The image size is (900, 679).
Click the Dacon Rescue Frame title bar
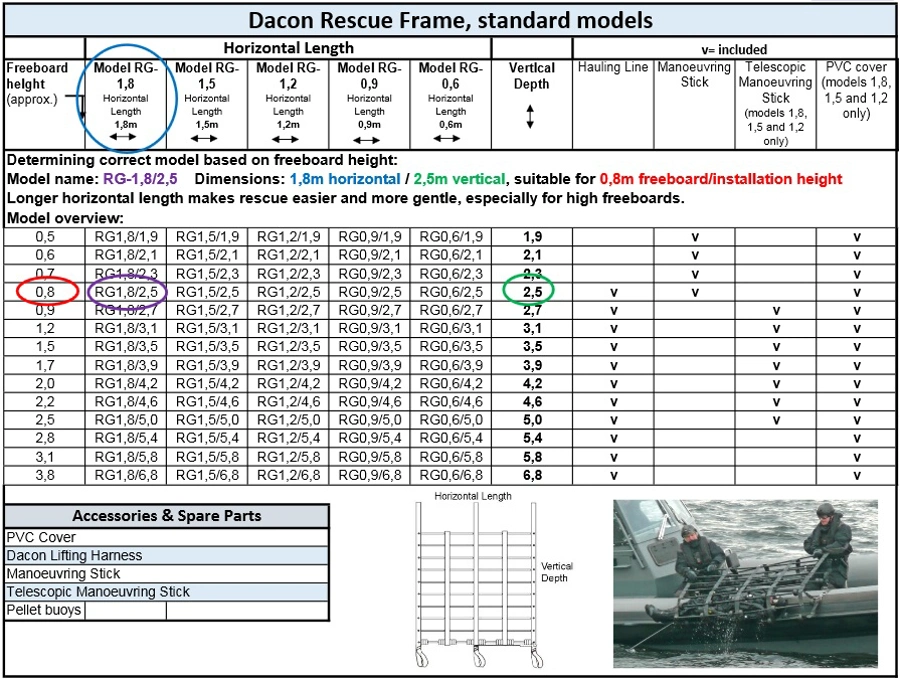coord(450,20)
